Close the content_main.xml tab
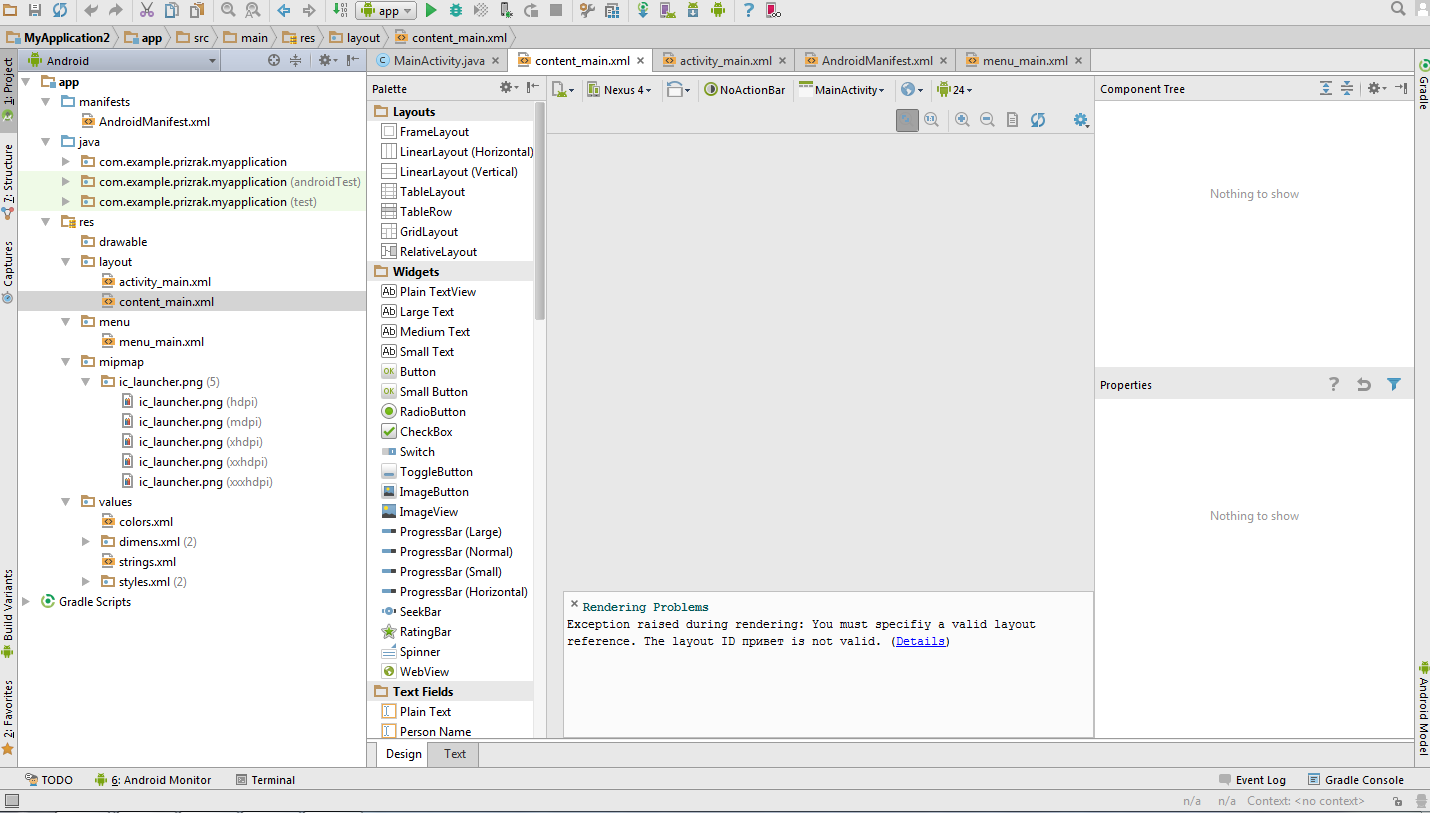 pyautogui.click(x=641, y=60)
